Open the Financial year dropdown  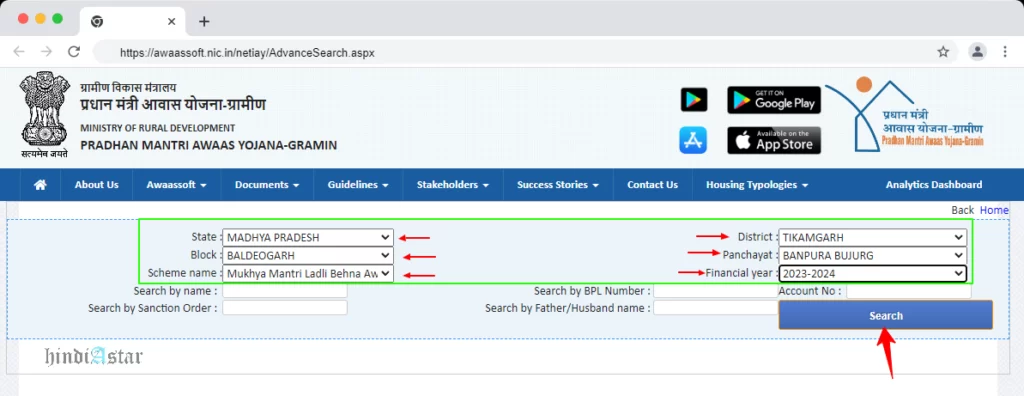tap(872, 273)
